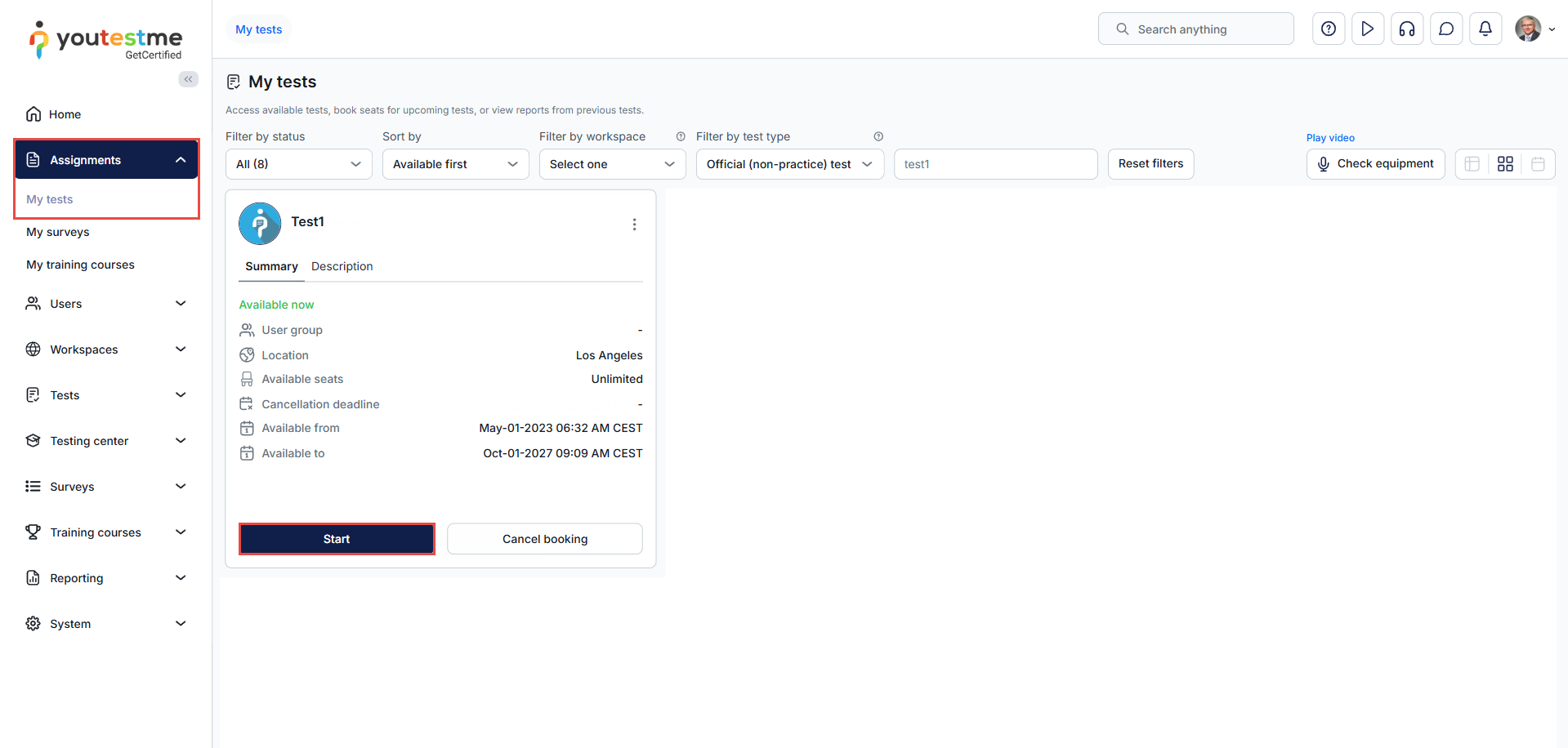The image size is (1568, 748).
Task: Click the Play video link
Action: (1330, 138)
